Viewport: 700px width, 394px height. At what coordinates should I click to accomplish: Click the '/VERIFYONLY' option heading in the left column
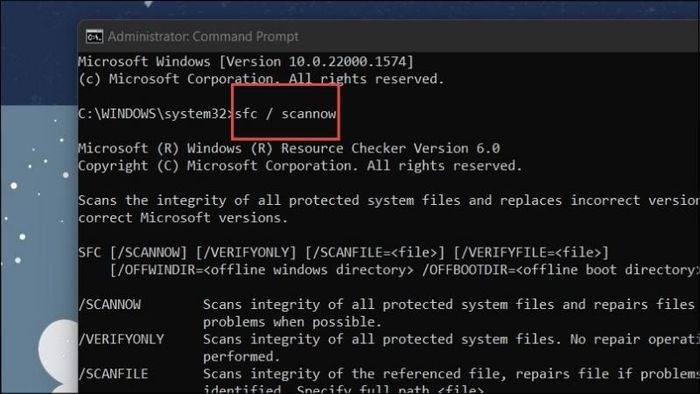coord(121,340)
